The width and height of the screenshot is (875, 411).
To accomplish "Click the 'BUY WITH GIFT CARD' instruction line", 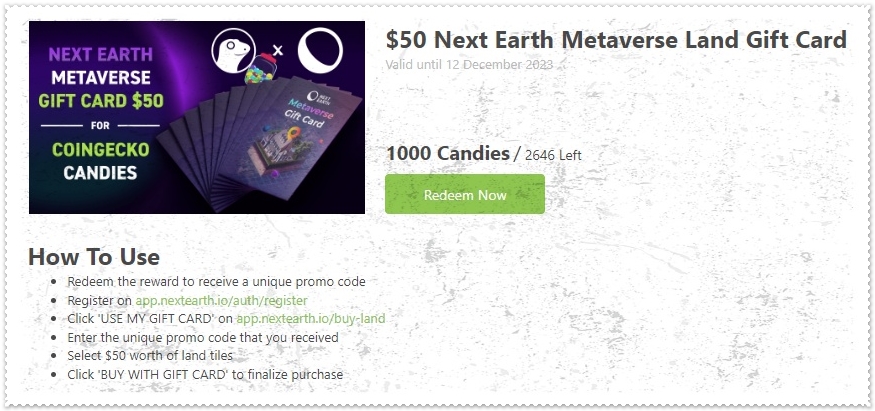I will (x=205, y=374).
